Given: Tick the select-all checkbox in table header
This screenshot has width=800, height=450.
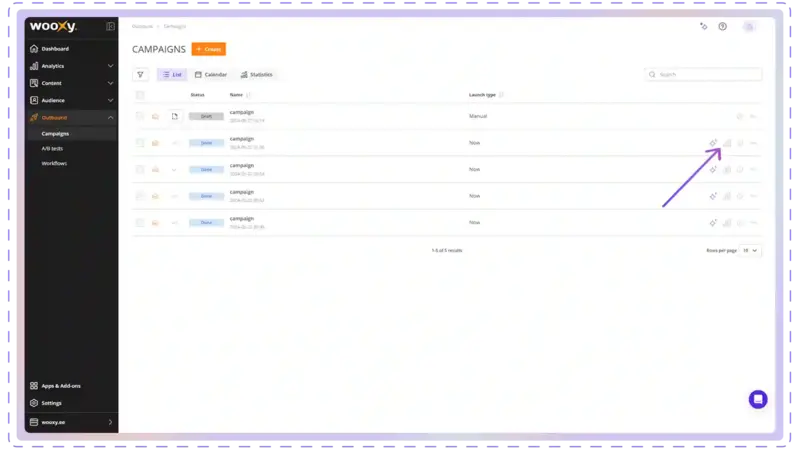Looking at the screenshot, I should pos(140,95).
